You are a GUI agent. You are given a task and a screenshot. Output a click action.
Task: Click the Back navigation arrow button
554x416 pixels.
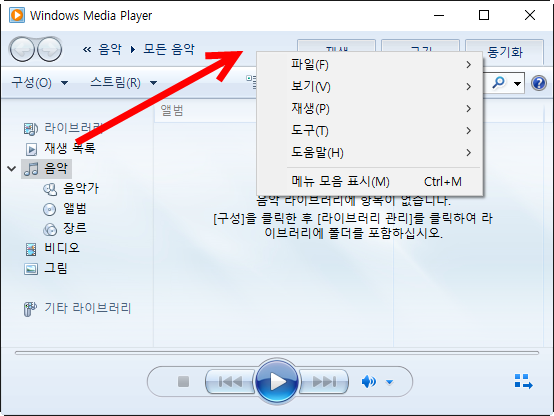22,49
